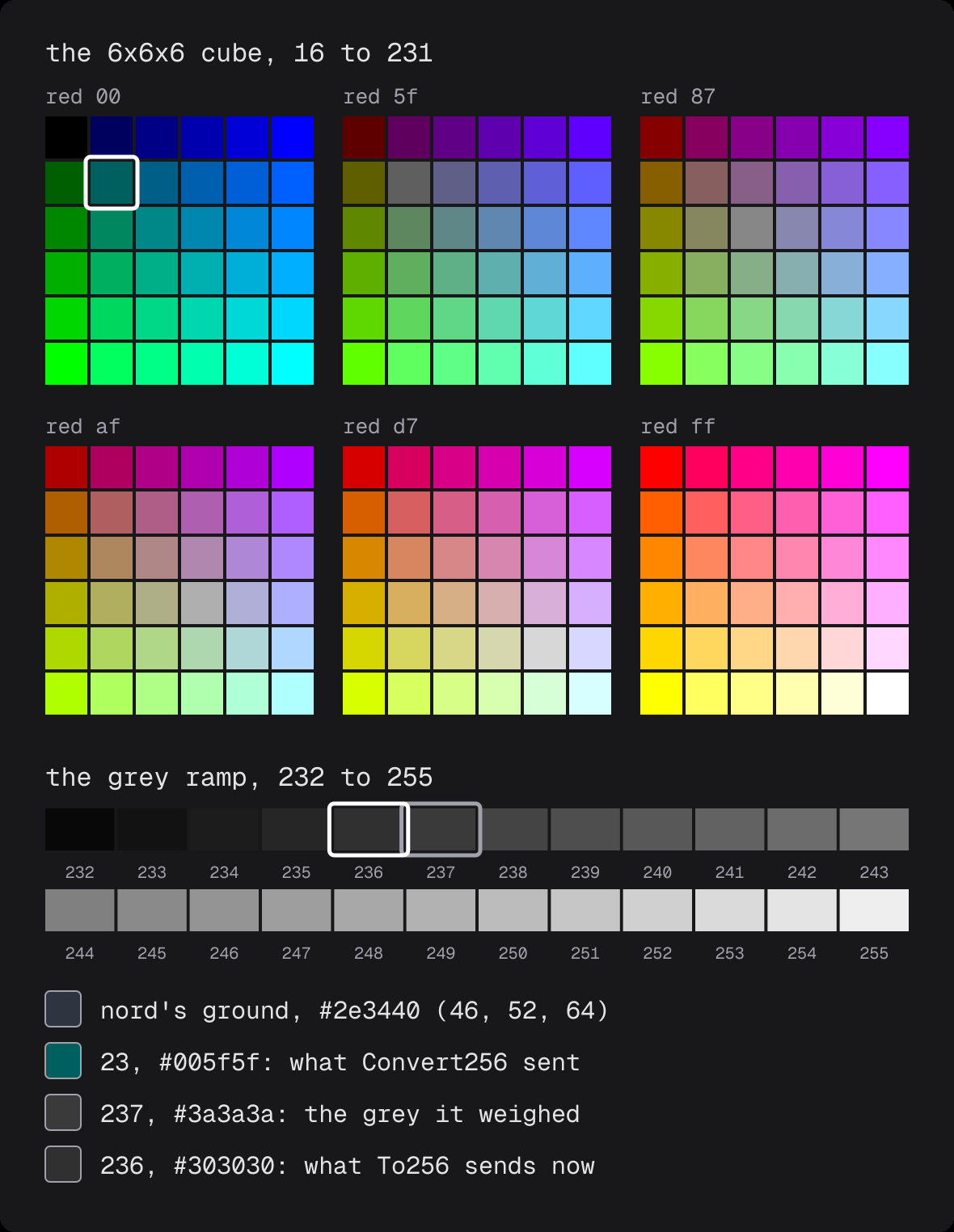Click the legend swatch for 237, #3a3a3a
The height and width of the screenshot is (1232, 954).
[x=63, y=1112]
